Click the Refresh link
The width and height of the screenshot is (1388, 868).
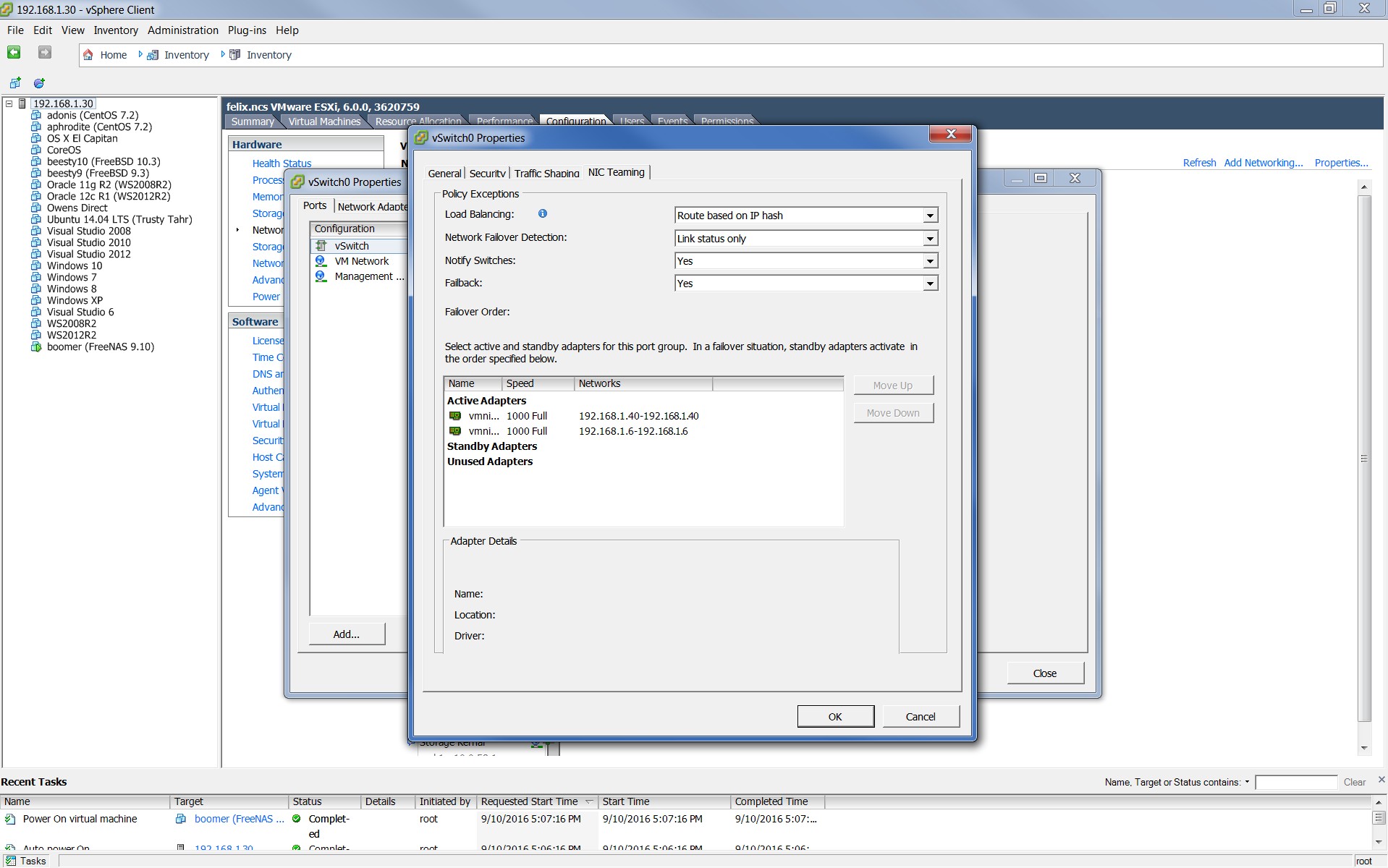[x=1199, y=163]
